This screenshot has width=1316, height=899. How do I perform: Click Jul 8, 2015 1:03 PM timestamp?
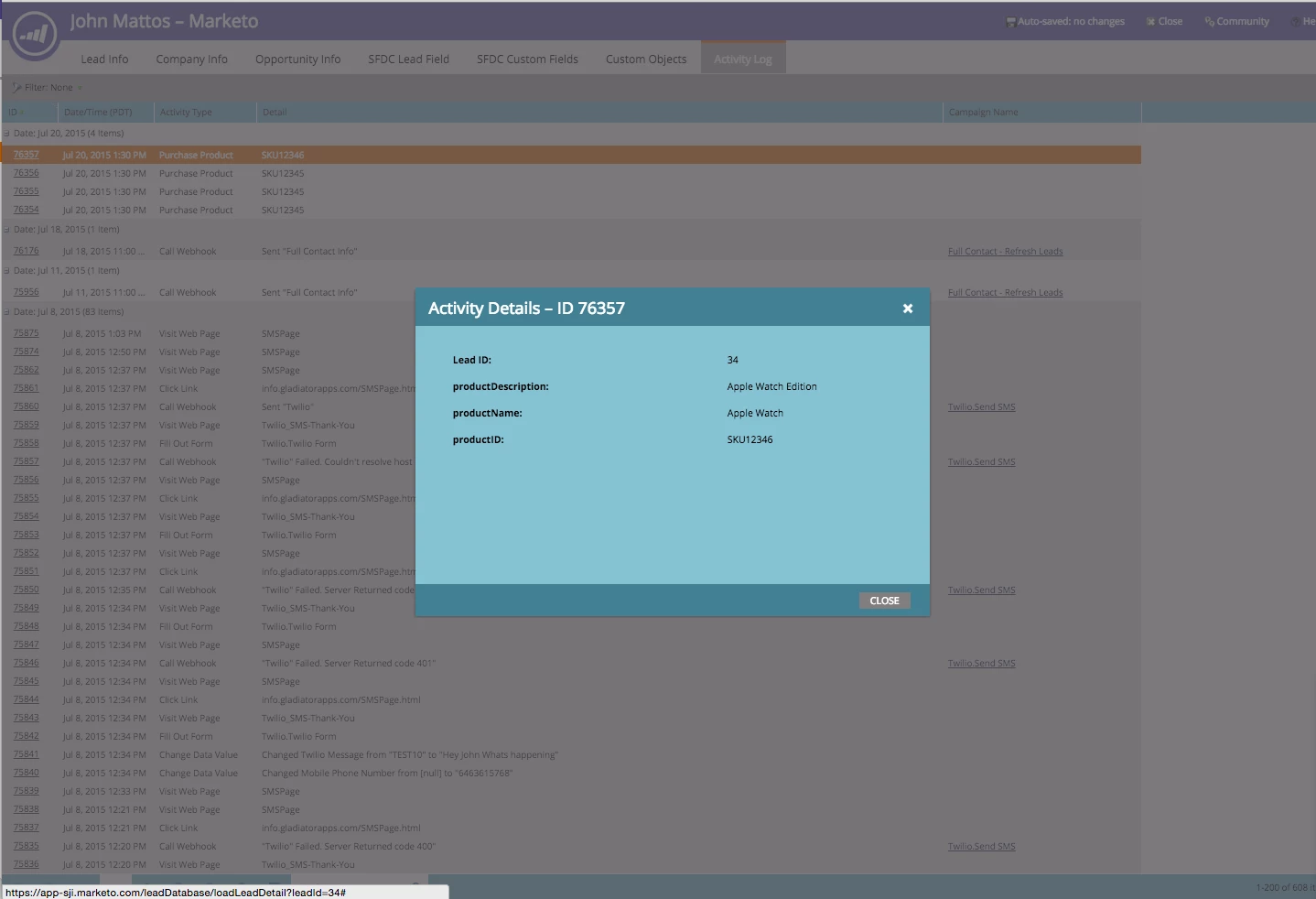[102, 333]
